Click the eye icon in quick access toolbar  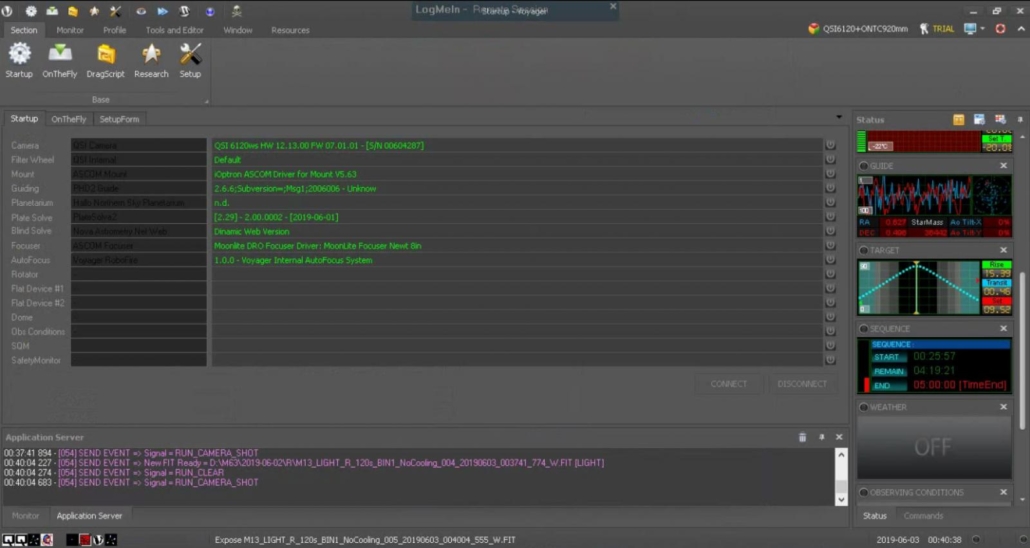141,11
